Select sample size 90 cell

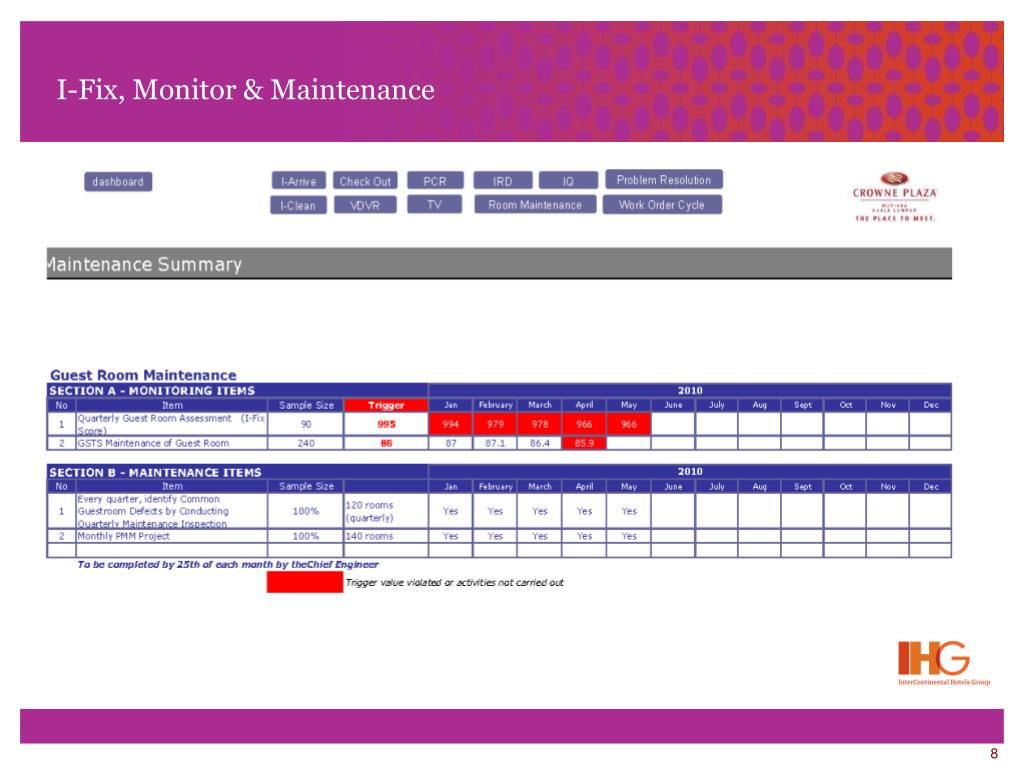point(306,424)
